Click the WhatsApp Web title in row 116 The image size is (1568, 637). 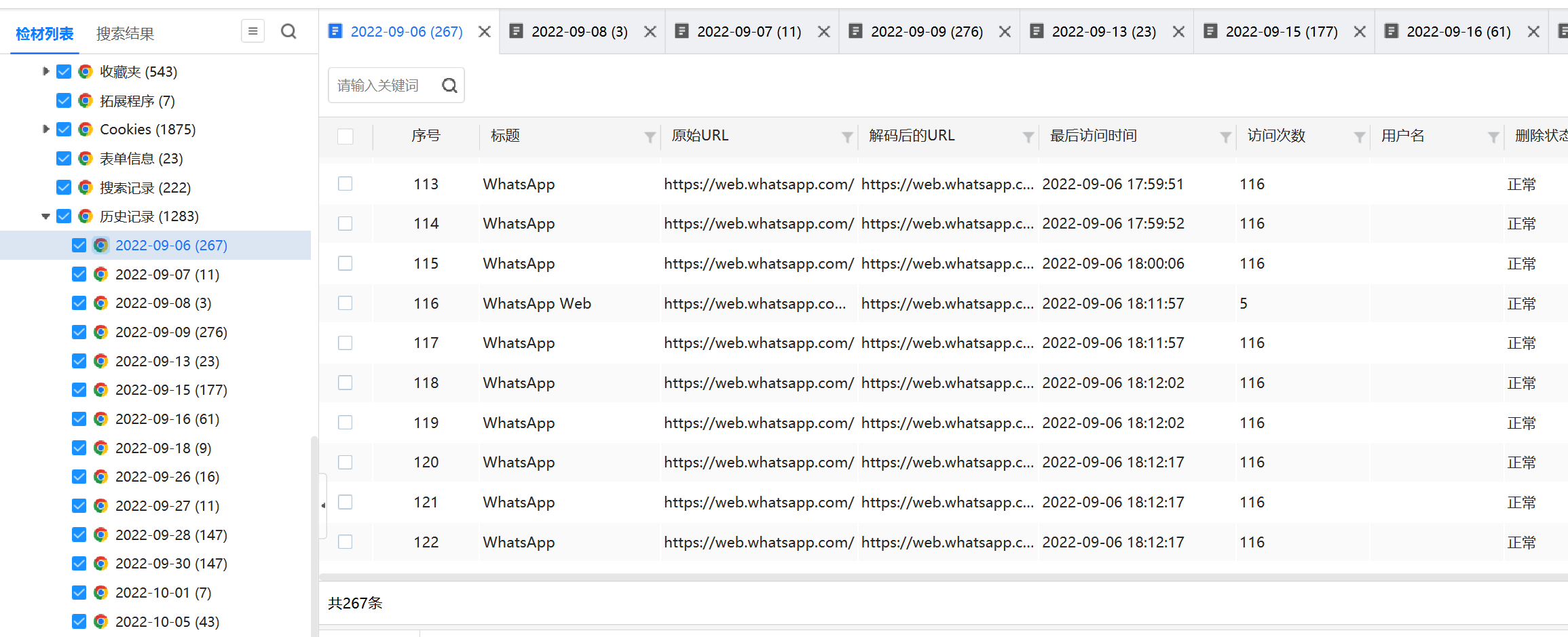pyautogui.click(x=537, y=303)
